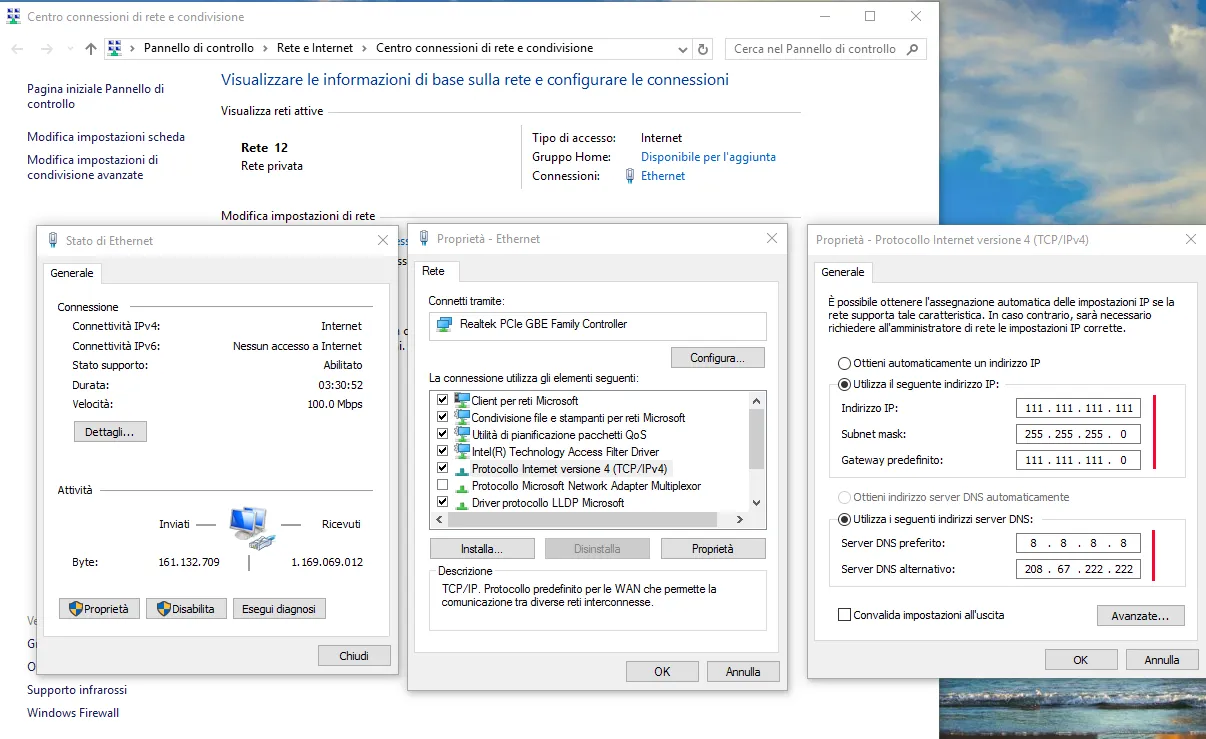
Task: Tick Convalida impostazioni all'uscita checkbox
Action: pos(845,615)
